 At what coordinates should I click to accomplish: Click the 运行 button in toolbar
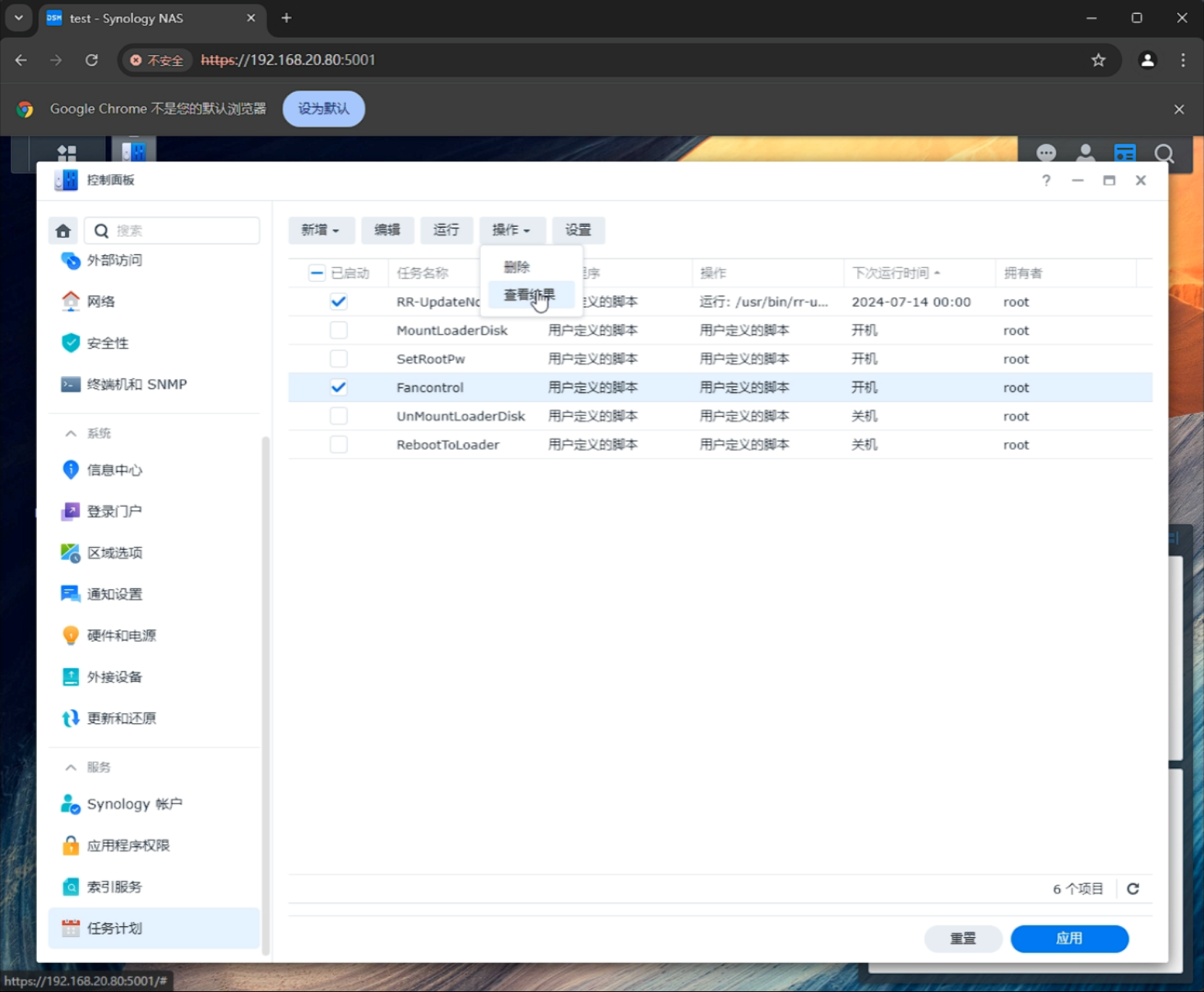(x=446, y=230)
